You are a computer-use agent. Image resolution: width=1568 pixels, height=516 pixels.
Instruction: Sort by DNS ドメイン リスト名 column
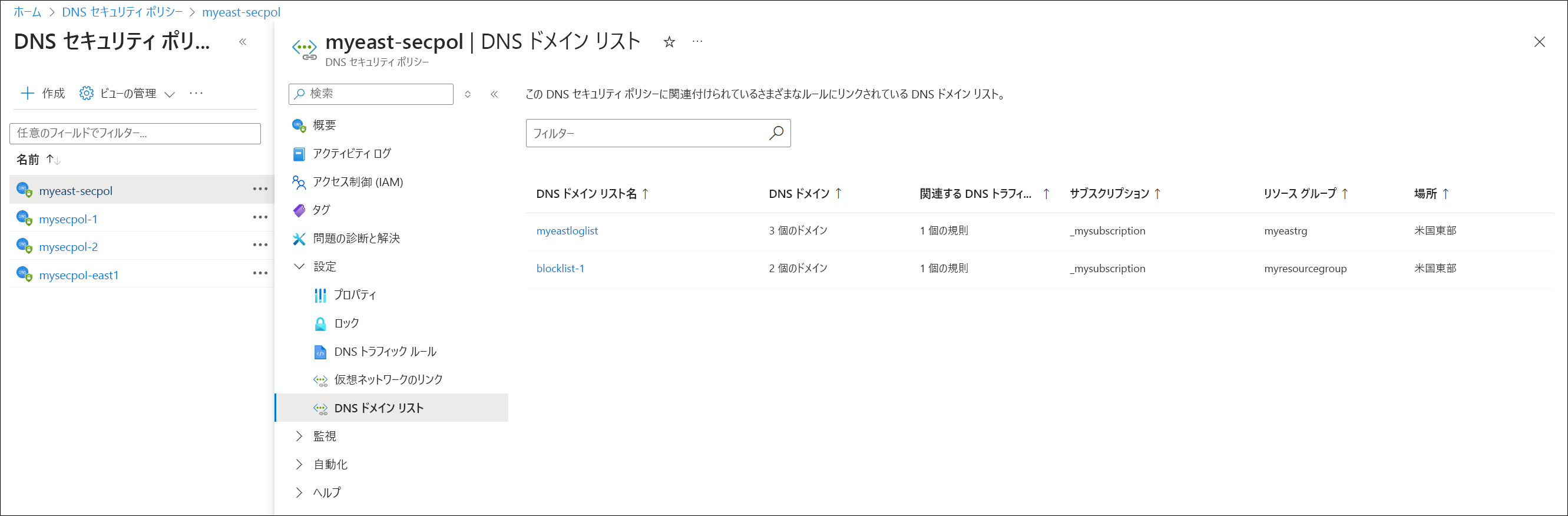click(592, 193)
